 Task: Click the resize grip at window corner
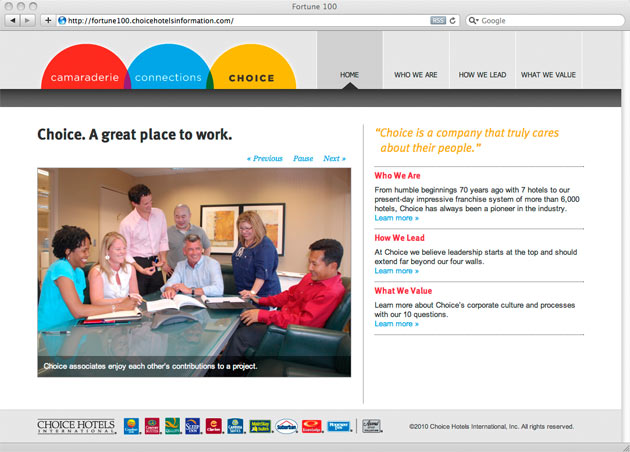coord(625,447)
